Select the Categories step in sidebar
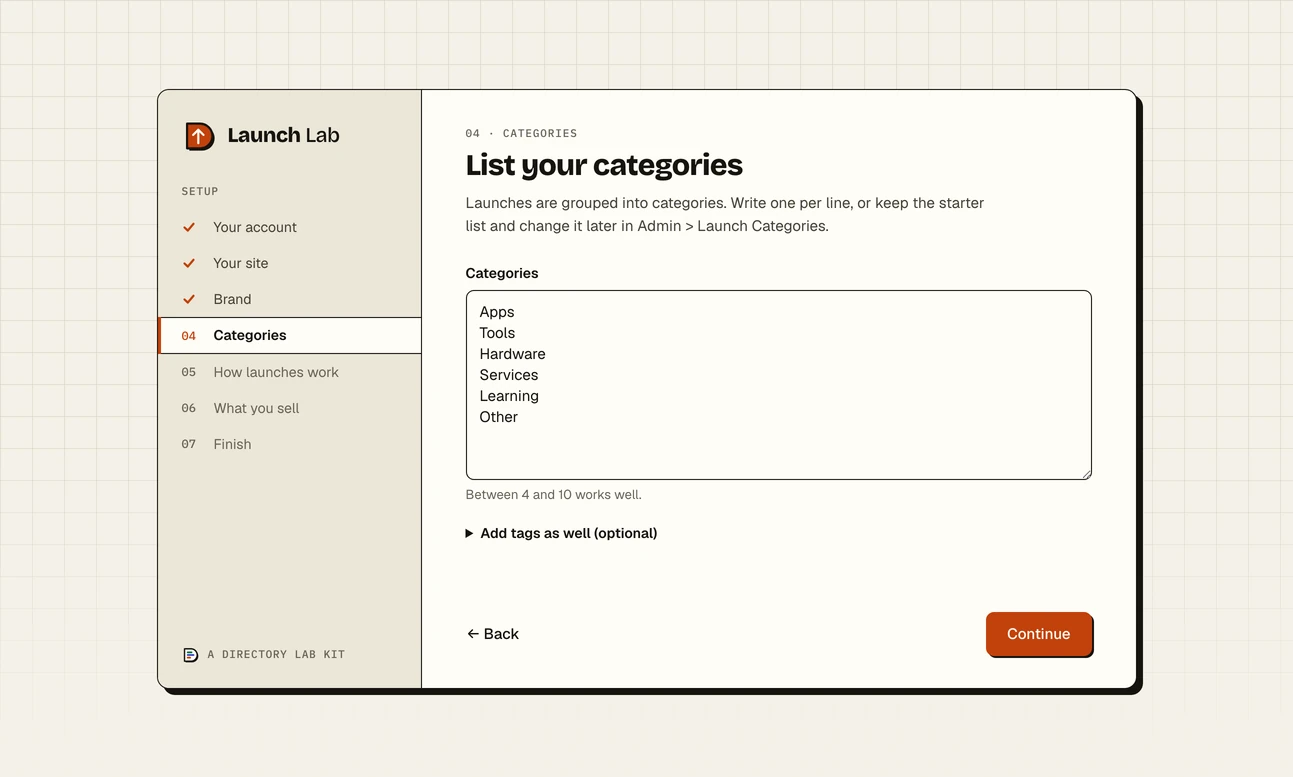The width and height of the screenshot is (1293, 777). click(290, 335)
